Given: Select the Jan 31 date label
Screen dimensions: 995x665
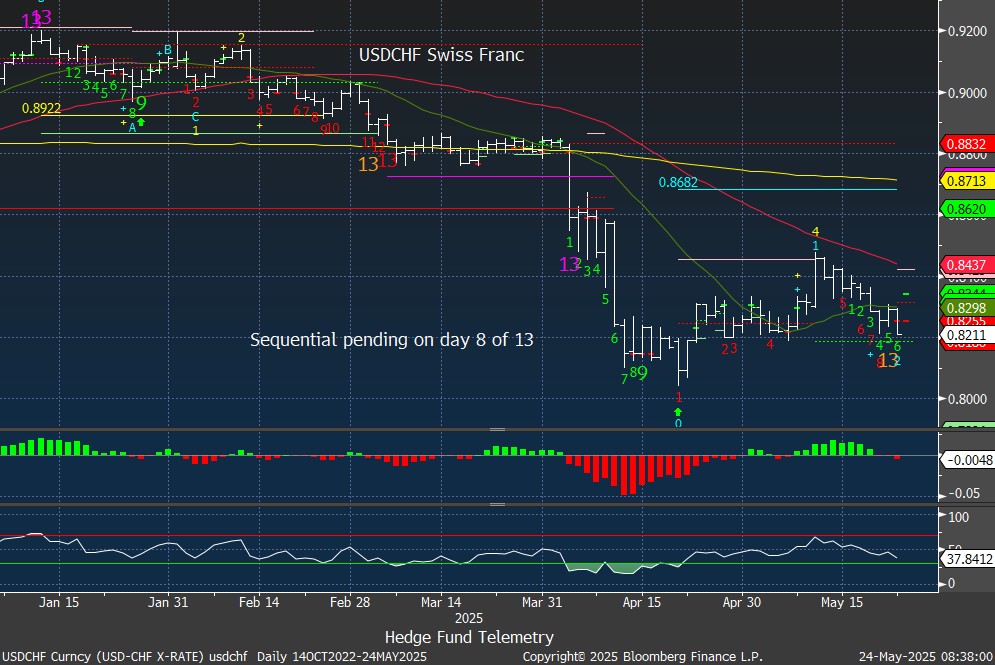Looking at the screenshot, I should [x=168, y=602].
